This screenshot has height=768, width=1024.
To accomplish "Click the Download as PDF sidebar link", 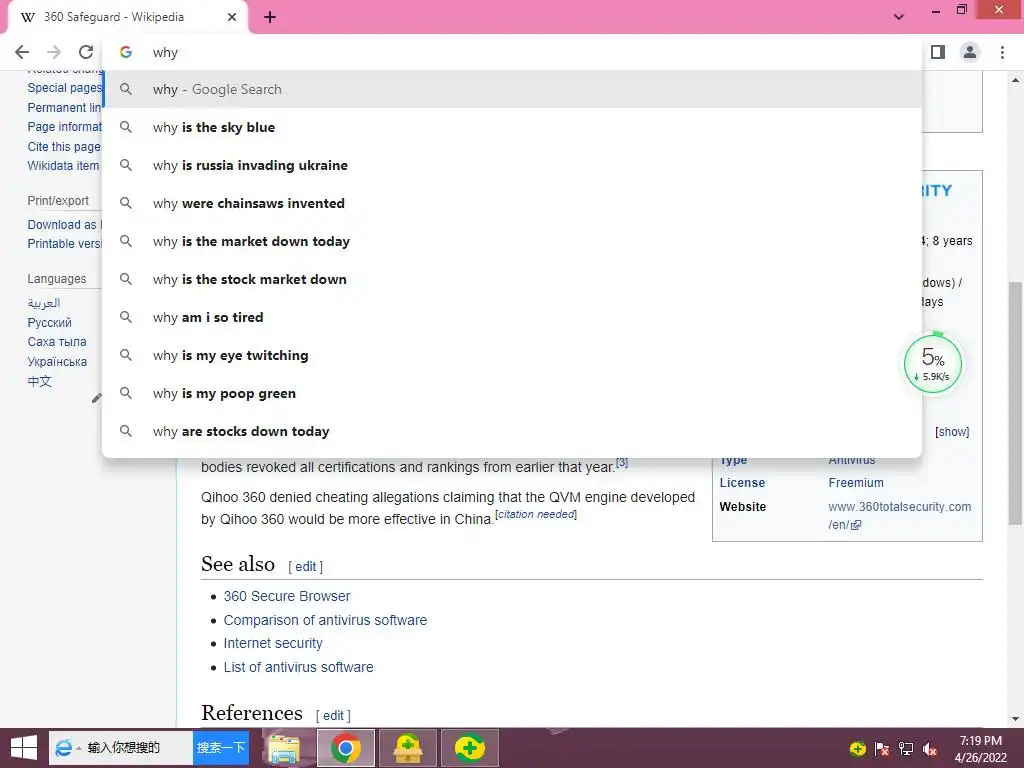I will [x=65, y=225].
